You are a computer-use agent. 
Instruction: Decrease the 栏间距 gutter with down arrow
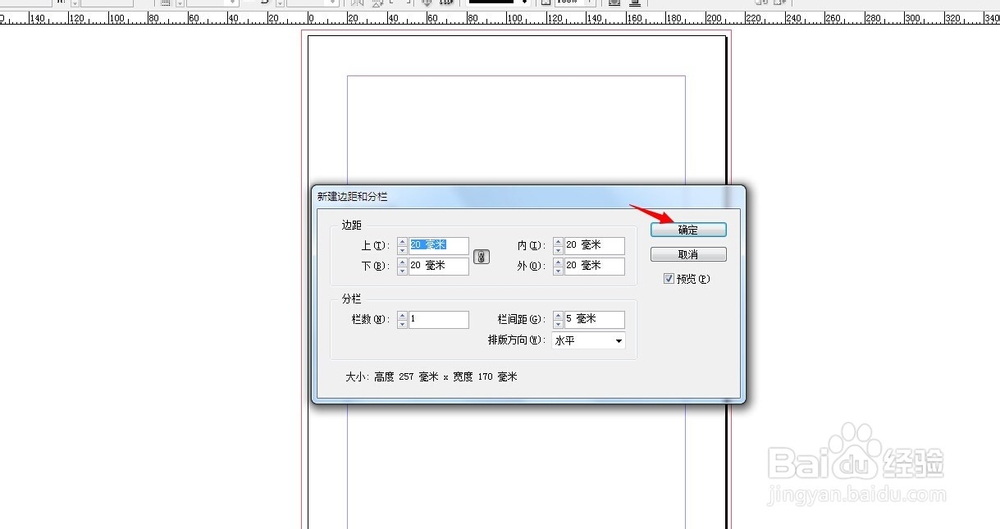click(559, 324)
